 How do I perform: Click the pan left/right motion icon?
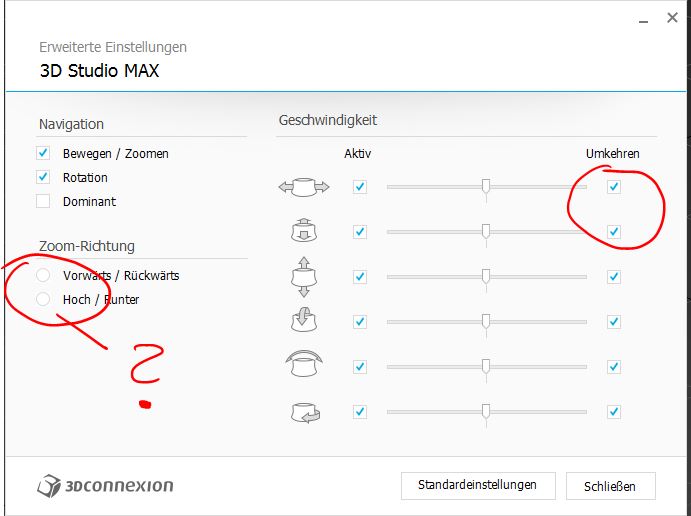tap(304, 187)
